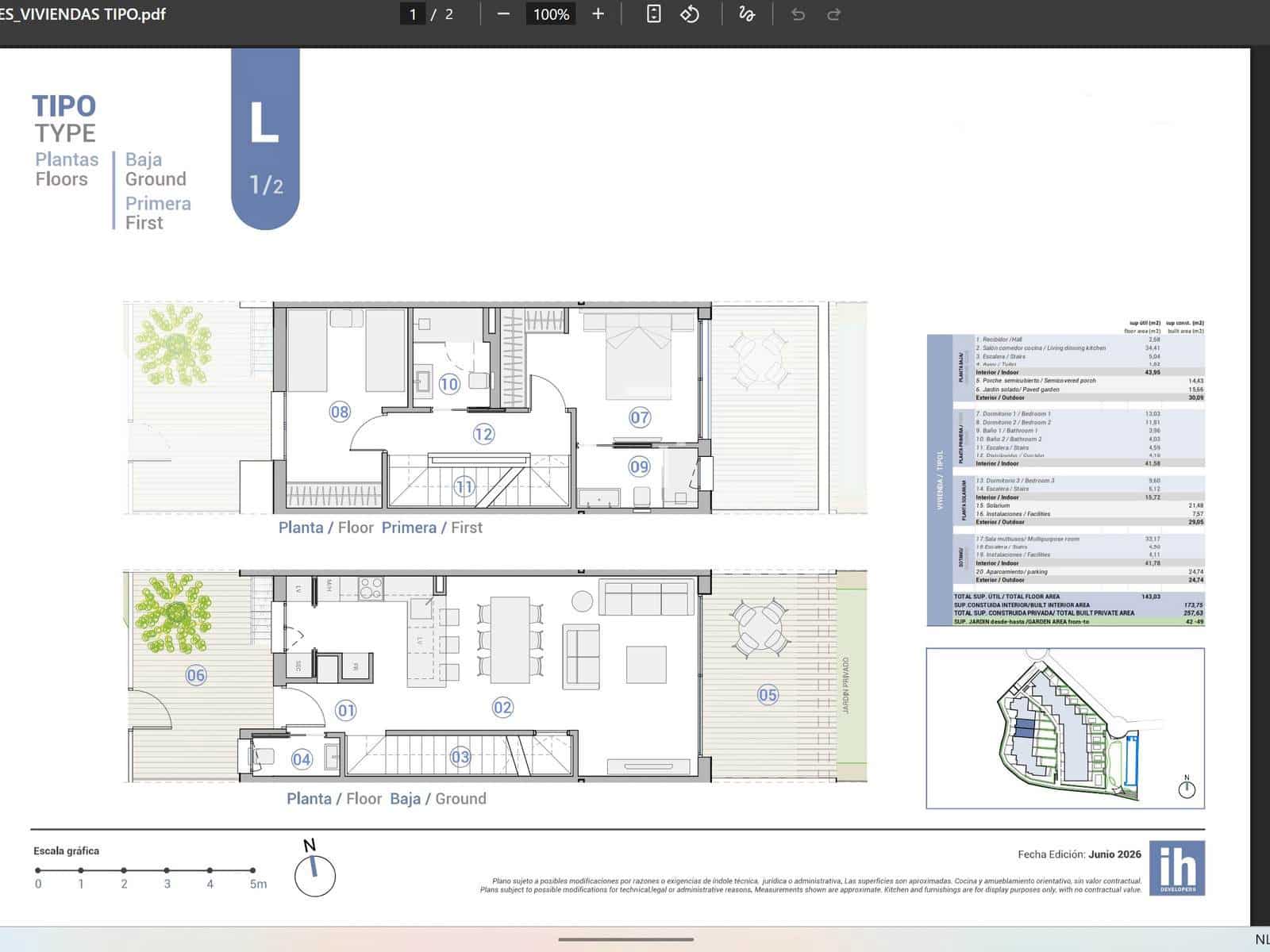Click the redo arrow icon
1270x952 pixels.
click(833, 14)
